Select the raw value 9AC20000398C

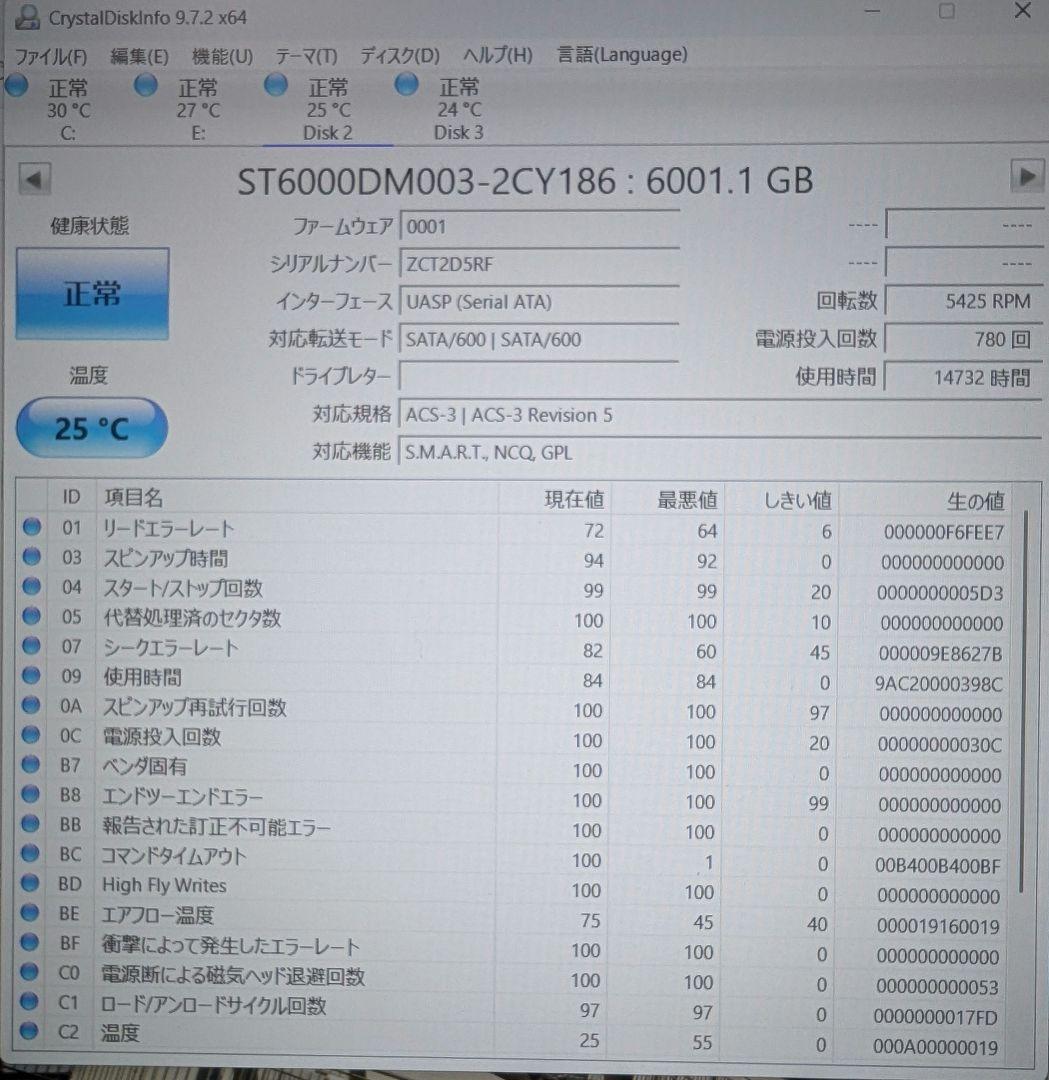pyautogui.click(x=938, y=684)
